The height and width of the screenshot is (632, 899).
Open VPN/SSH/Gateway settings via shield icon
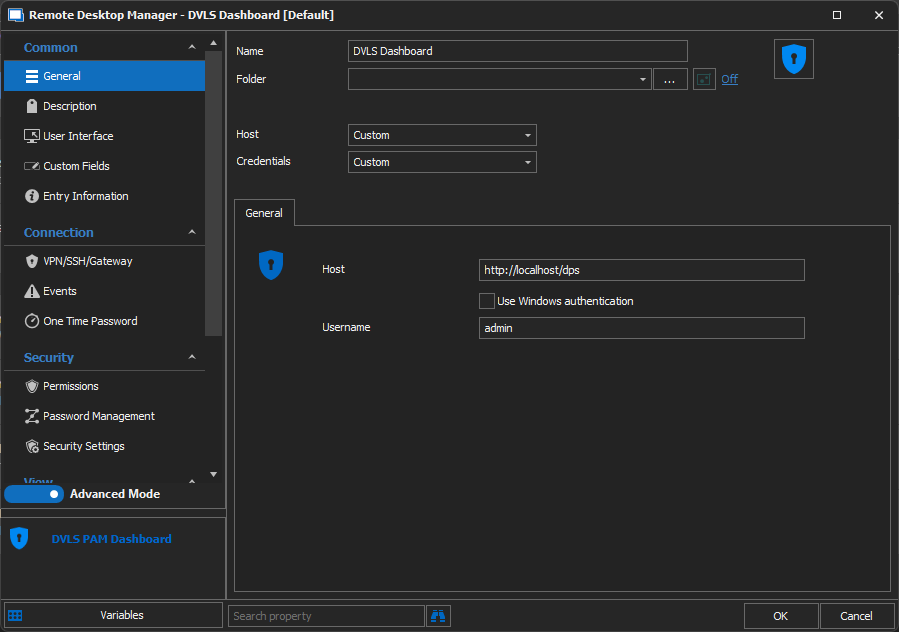pos(32,261)
